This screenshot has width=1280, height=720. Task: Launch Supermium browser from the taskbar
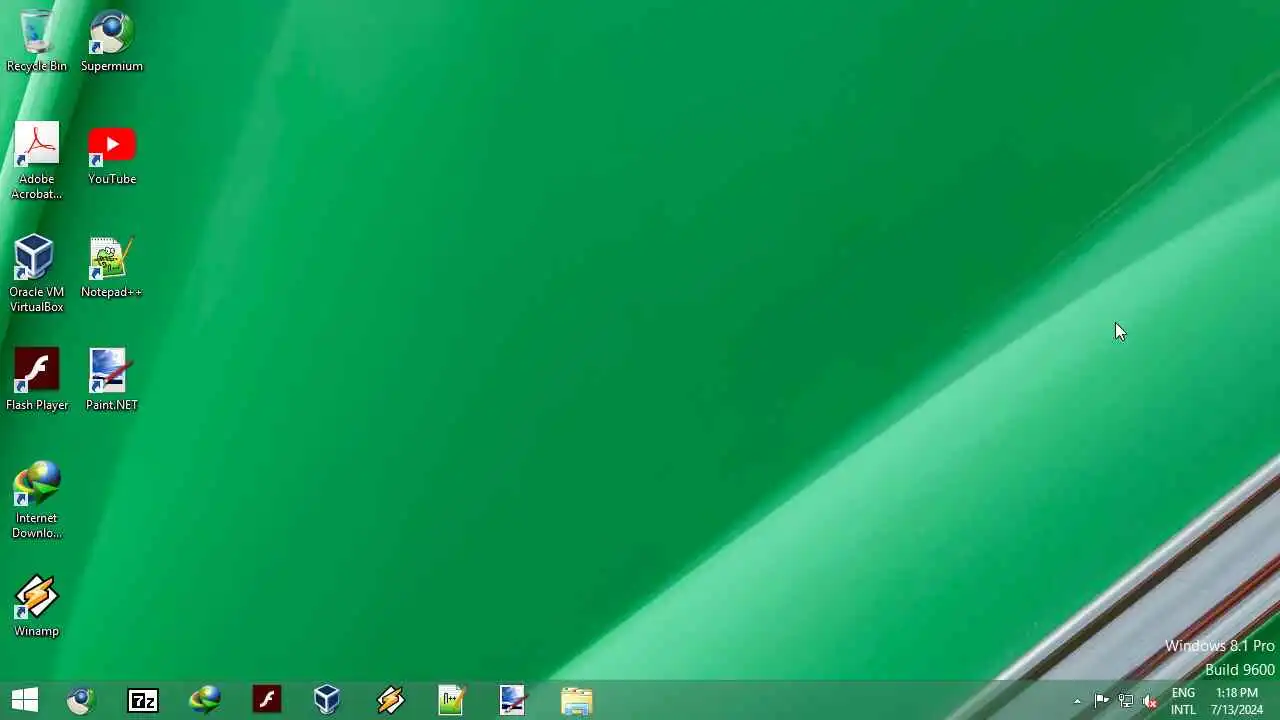coord(81,700)
